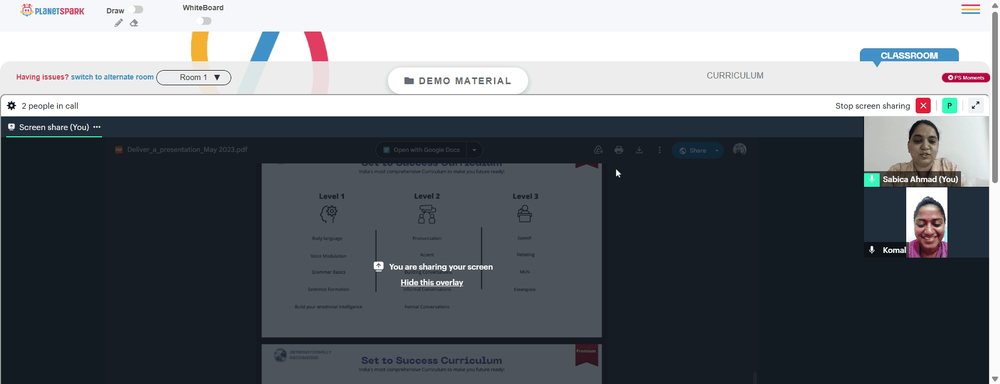Expand the Open with Google Docs arrow
This screenshot has width=1000, height=384.
point(474,151)
